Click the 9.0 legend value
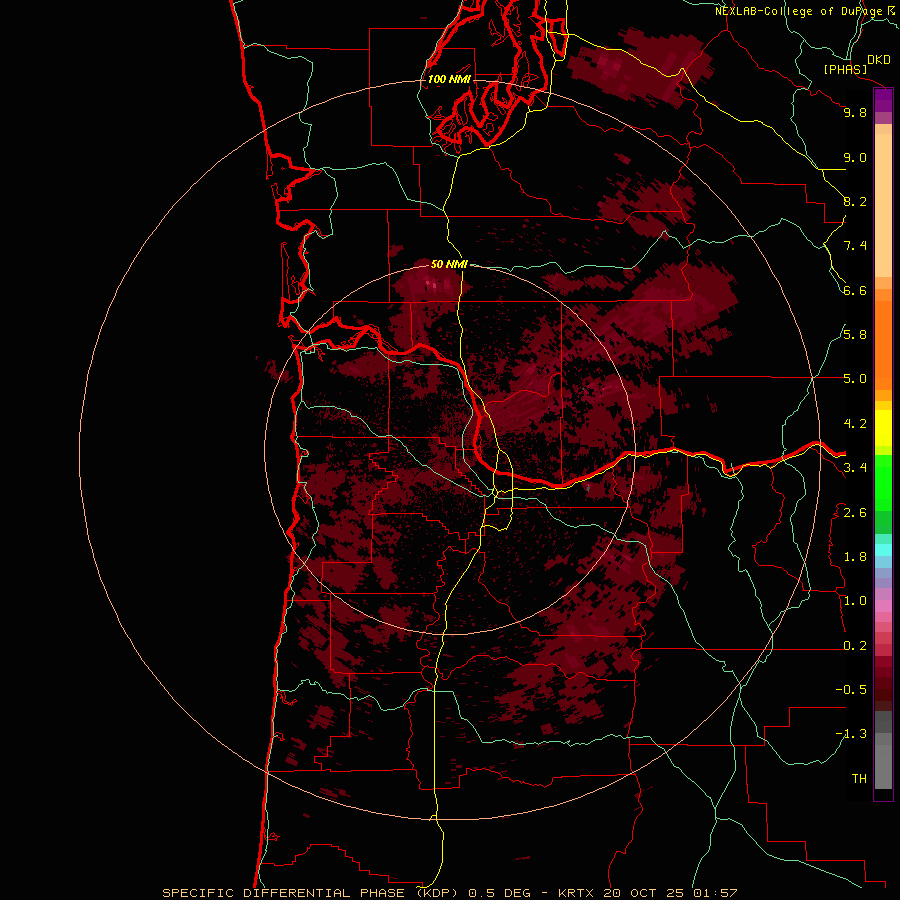 tap(855, 157)
